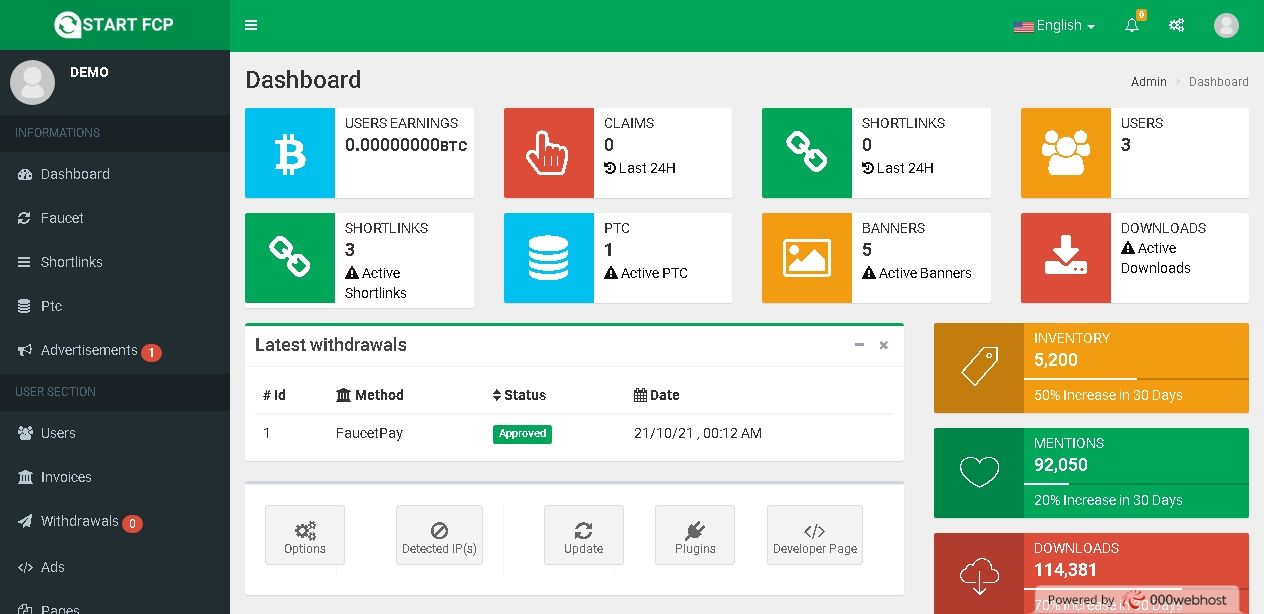
Task: Click the tag icon on Inventory box
Action: click(x=979, y=368)
